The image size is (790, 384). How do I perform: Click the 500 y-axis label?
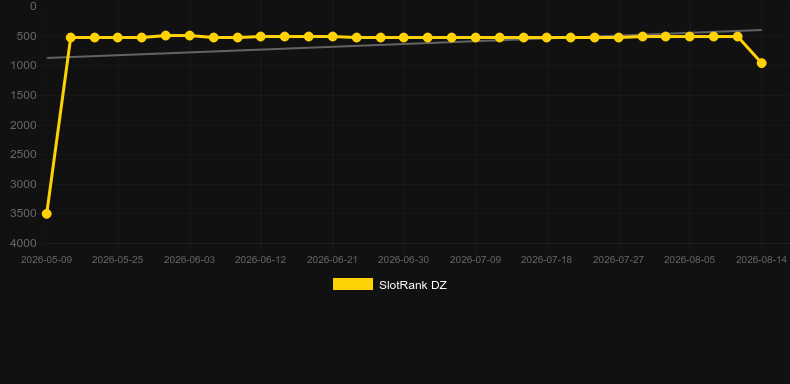pos(28,36)
